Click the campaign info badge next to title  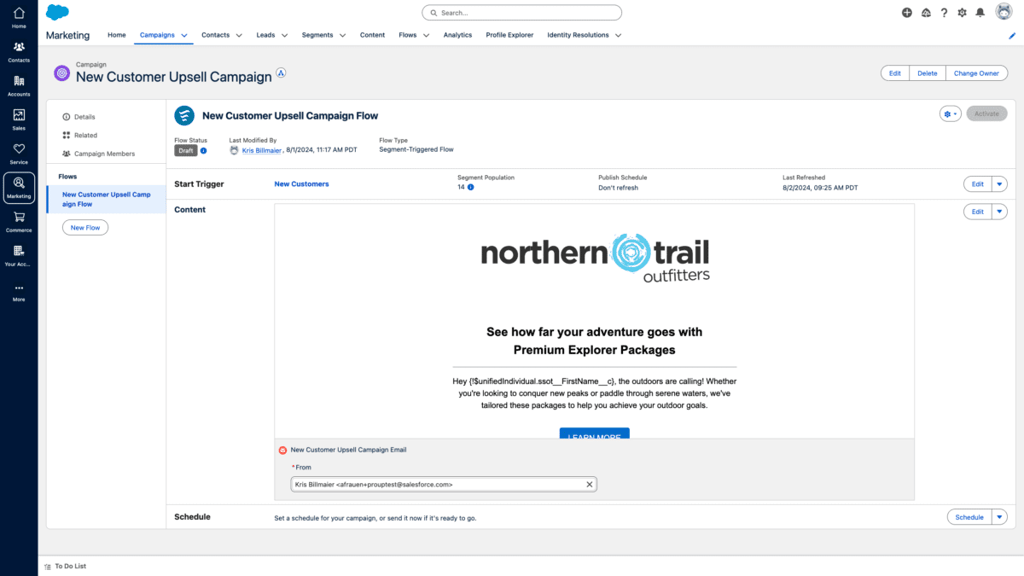click(x=281, y=73)
